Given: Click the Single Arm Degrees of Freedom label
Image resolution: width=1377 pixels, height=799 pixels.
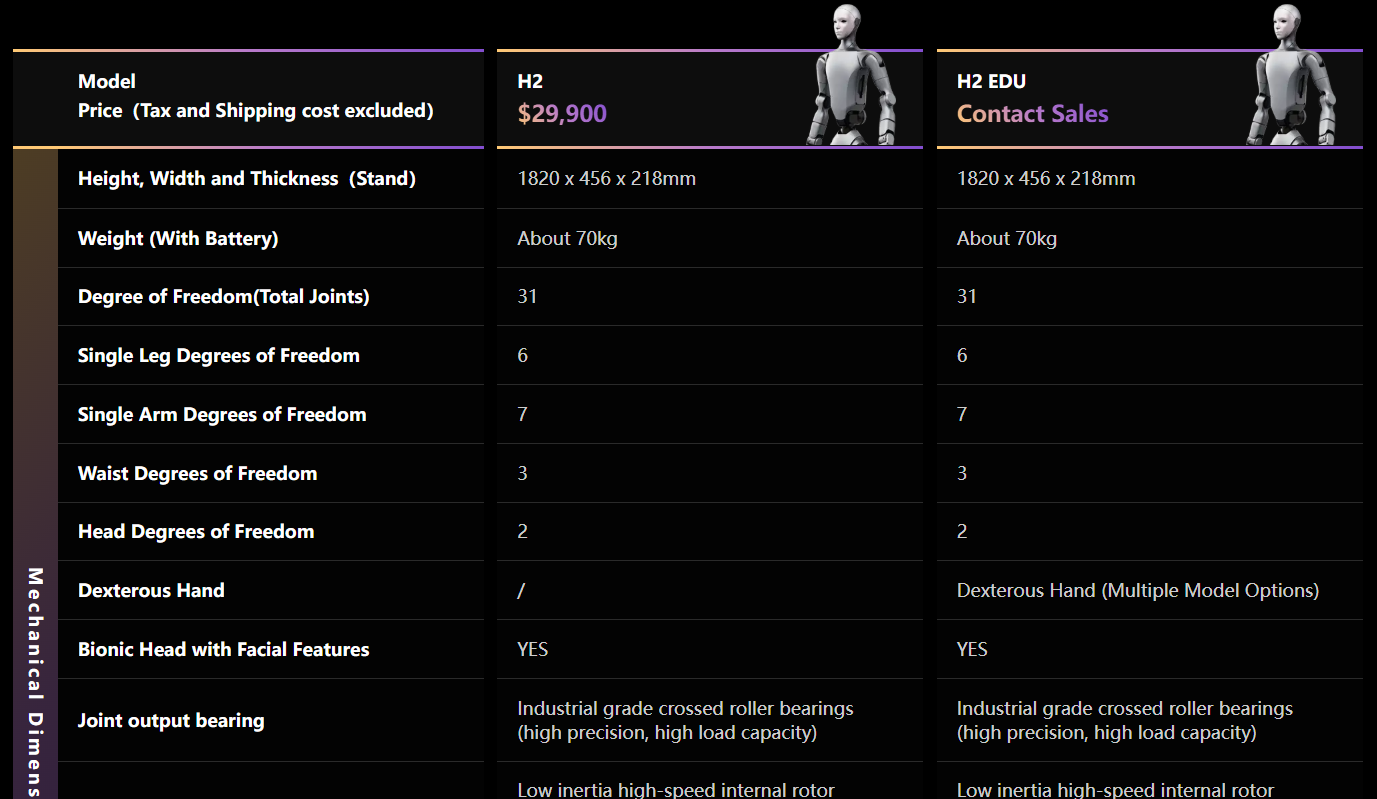Looking at the screenshot, I should pyautogui.click(x=222, y=415).
